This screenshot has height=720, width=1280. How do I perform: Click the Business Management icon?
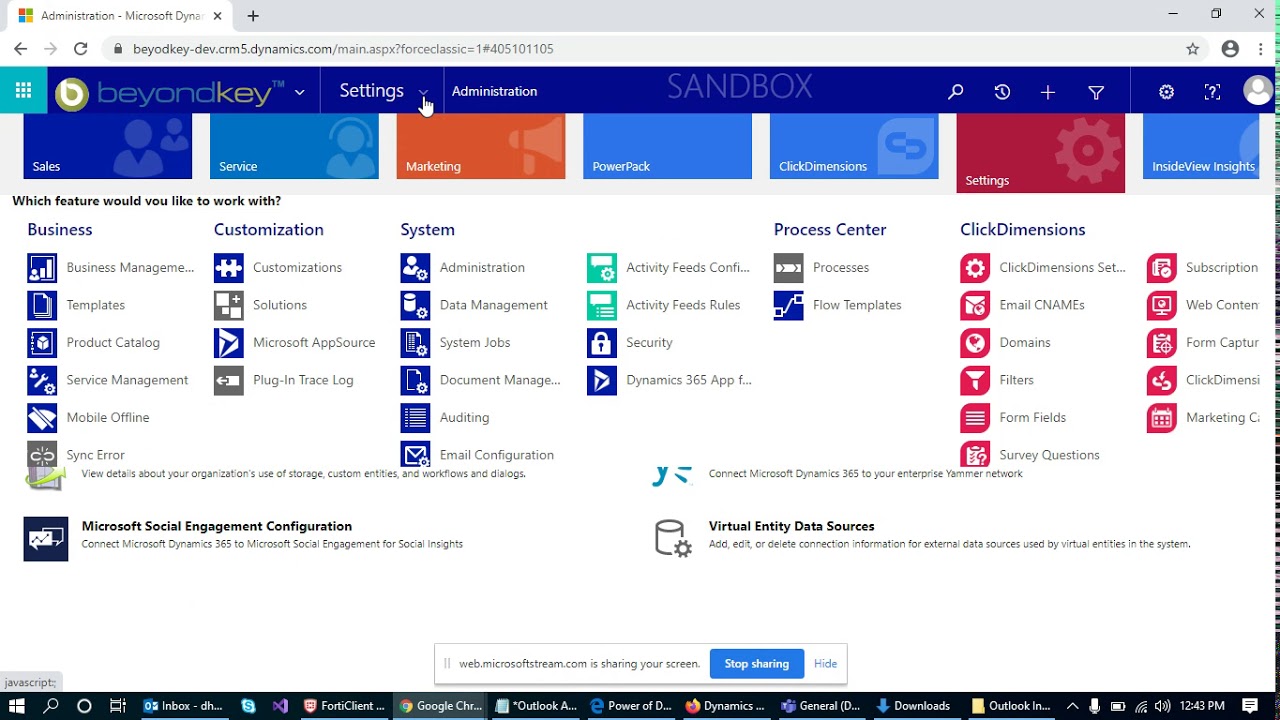[42, 268]
